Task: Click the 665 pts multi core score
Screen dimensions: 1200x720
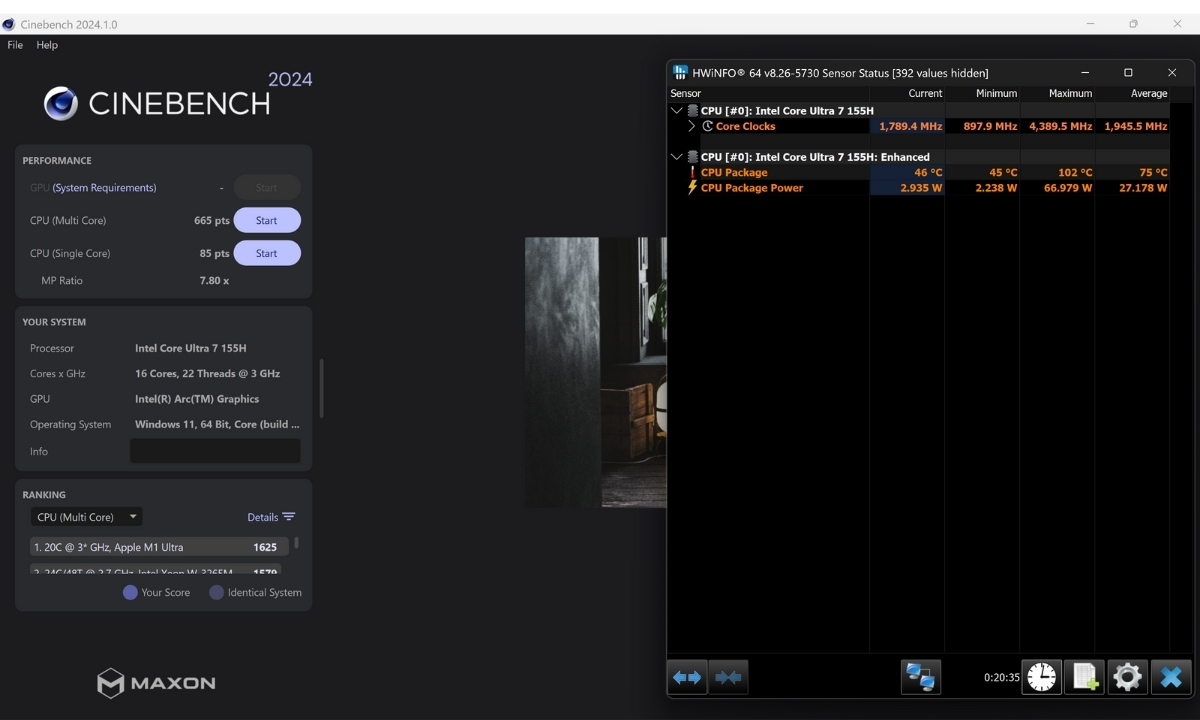Action: [212, 220]
